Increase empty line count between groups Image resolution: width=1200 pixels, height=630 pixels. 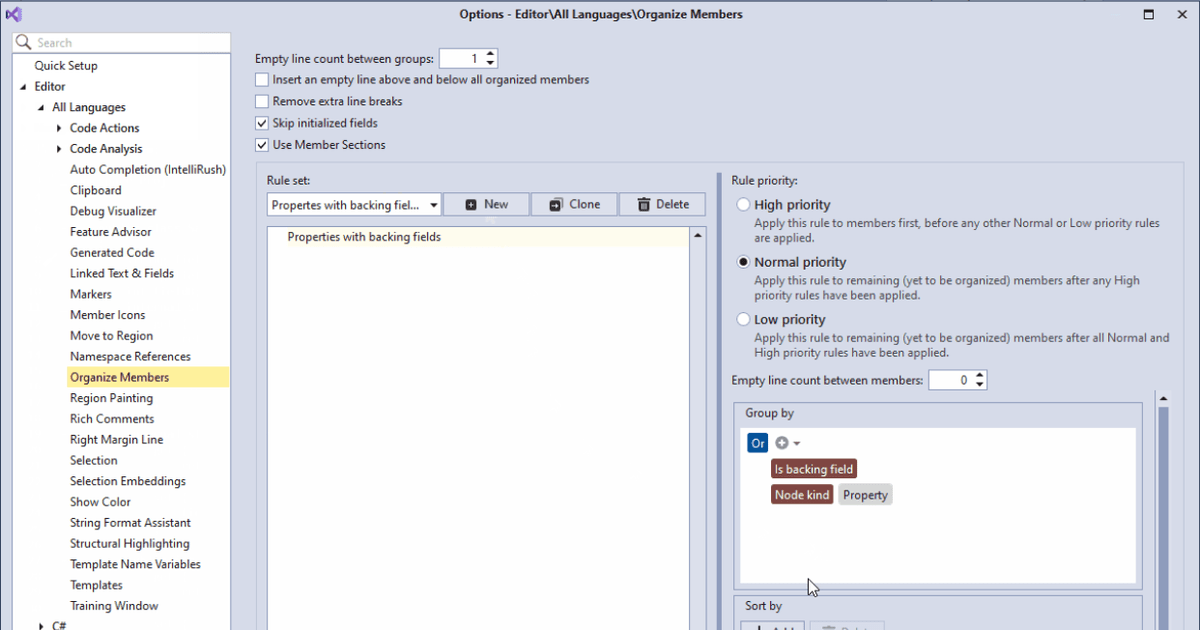click(491, 55)
